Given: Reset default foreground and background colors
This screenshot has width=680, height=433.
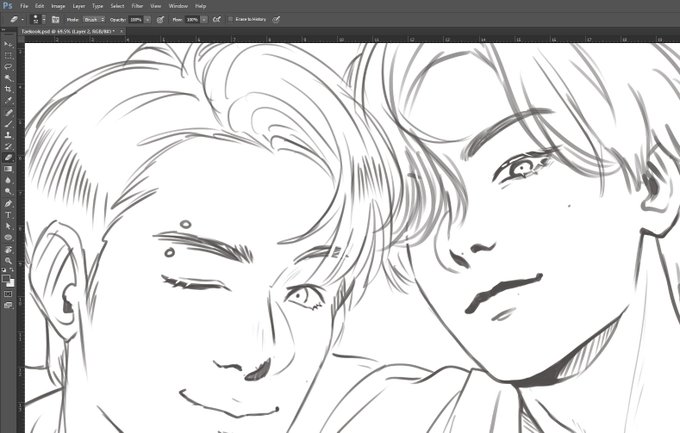Looking at the screenshot, I should (4, 270).
